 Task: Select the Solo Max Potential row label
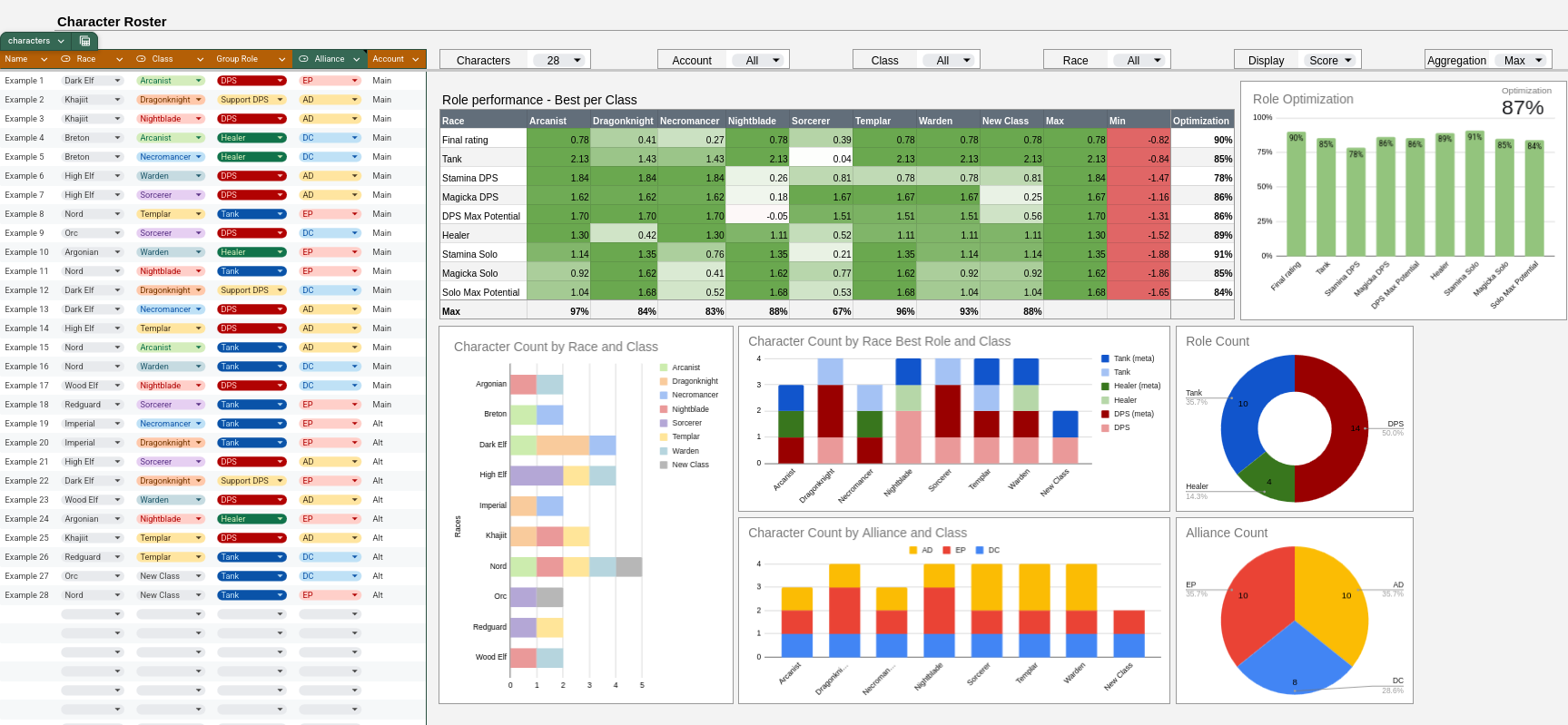(x=481, y=292)
